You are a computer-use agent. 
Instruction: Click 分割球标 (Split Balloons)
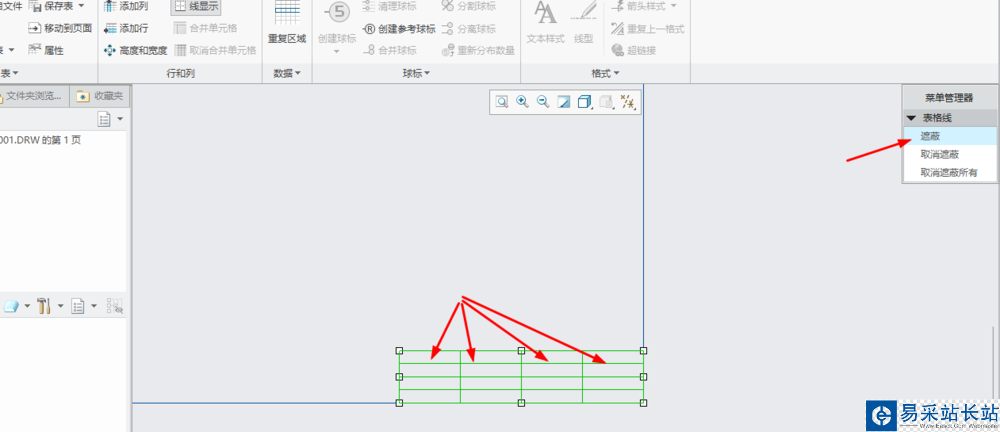click(468, 6)
